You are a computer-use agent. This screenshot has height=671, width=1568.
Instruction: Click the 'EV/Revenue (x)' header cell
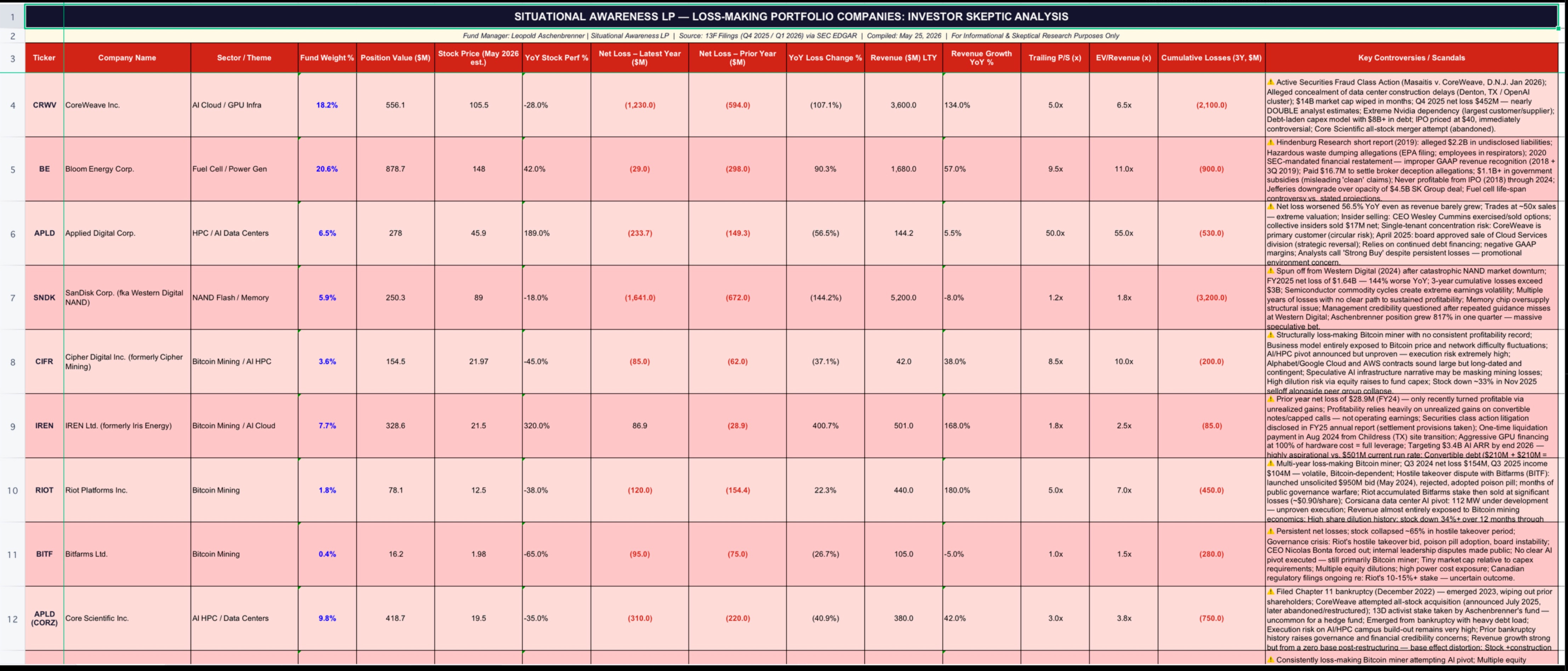click(1124, 58)
